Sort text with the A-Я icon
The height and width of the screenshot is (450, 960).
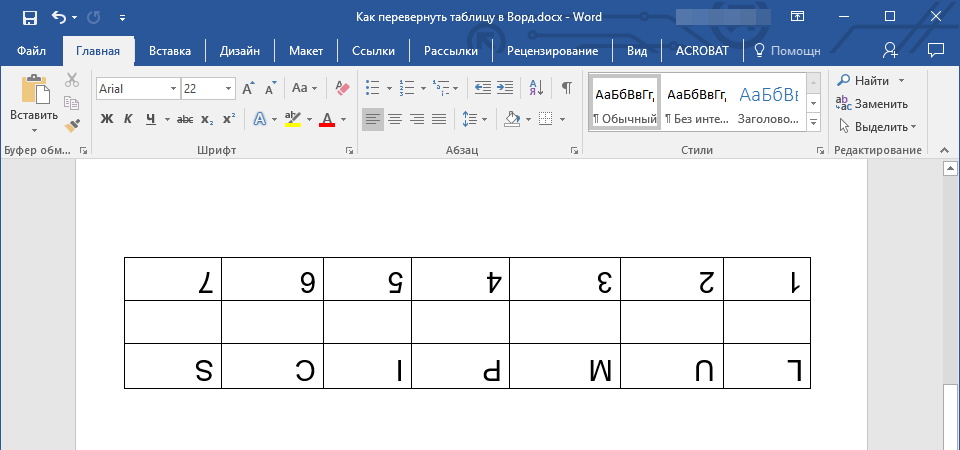[x=536, y=88]
